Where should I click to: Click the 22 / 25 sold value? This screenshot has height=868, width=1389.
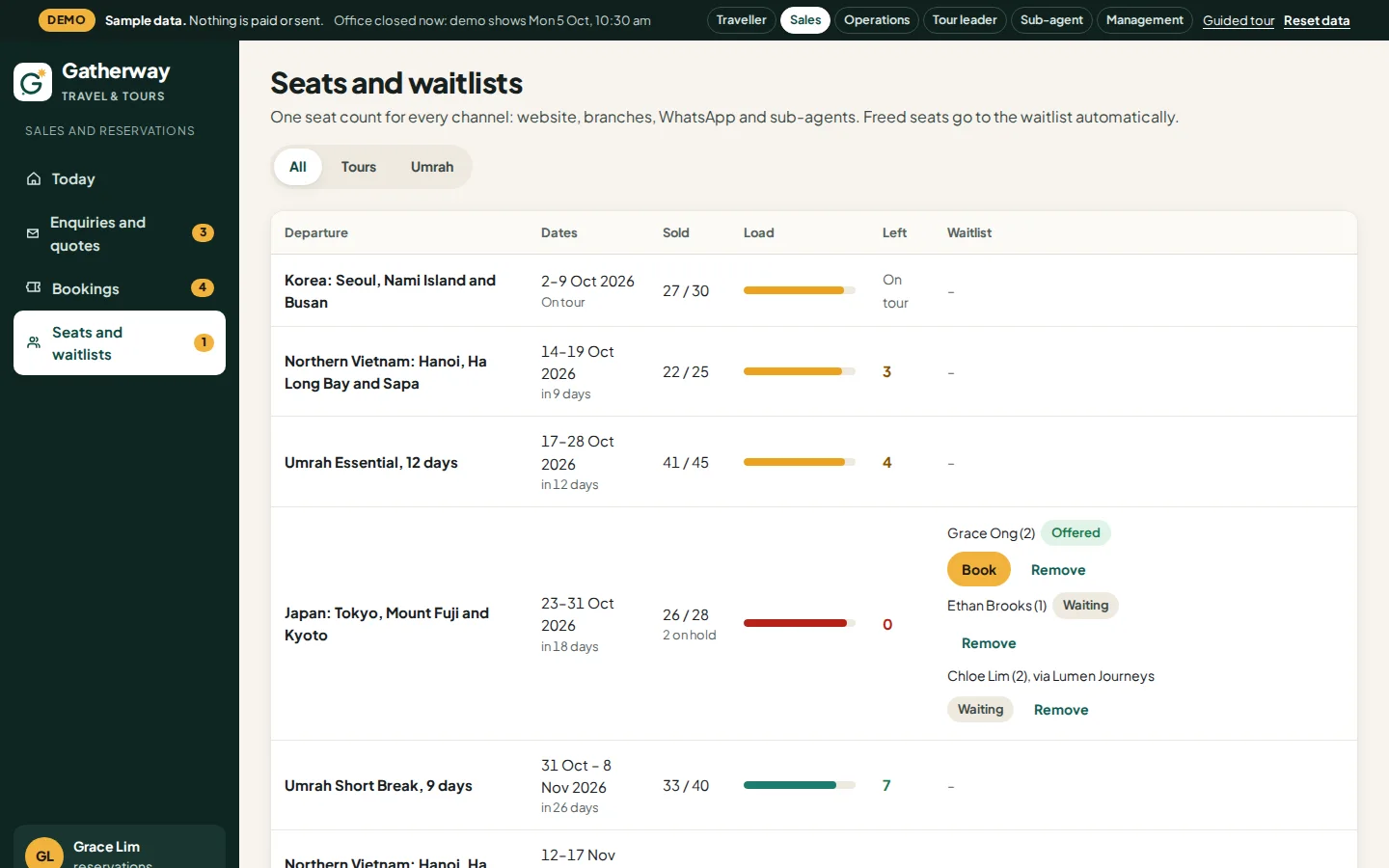point(686,372)
